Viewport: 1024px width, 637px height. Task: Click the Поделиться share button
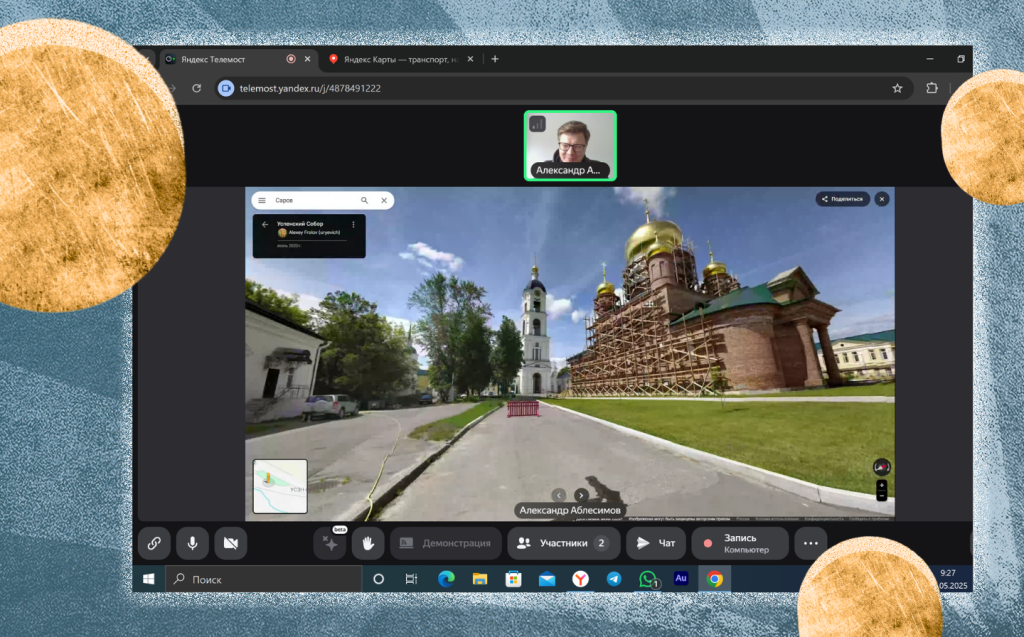point(842,199)
